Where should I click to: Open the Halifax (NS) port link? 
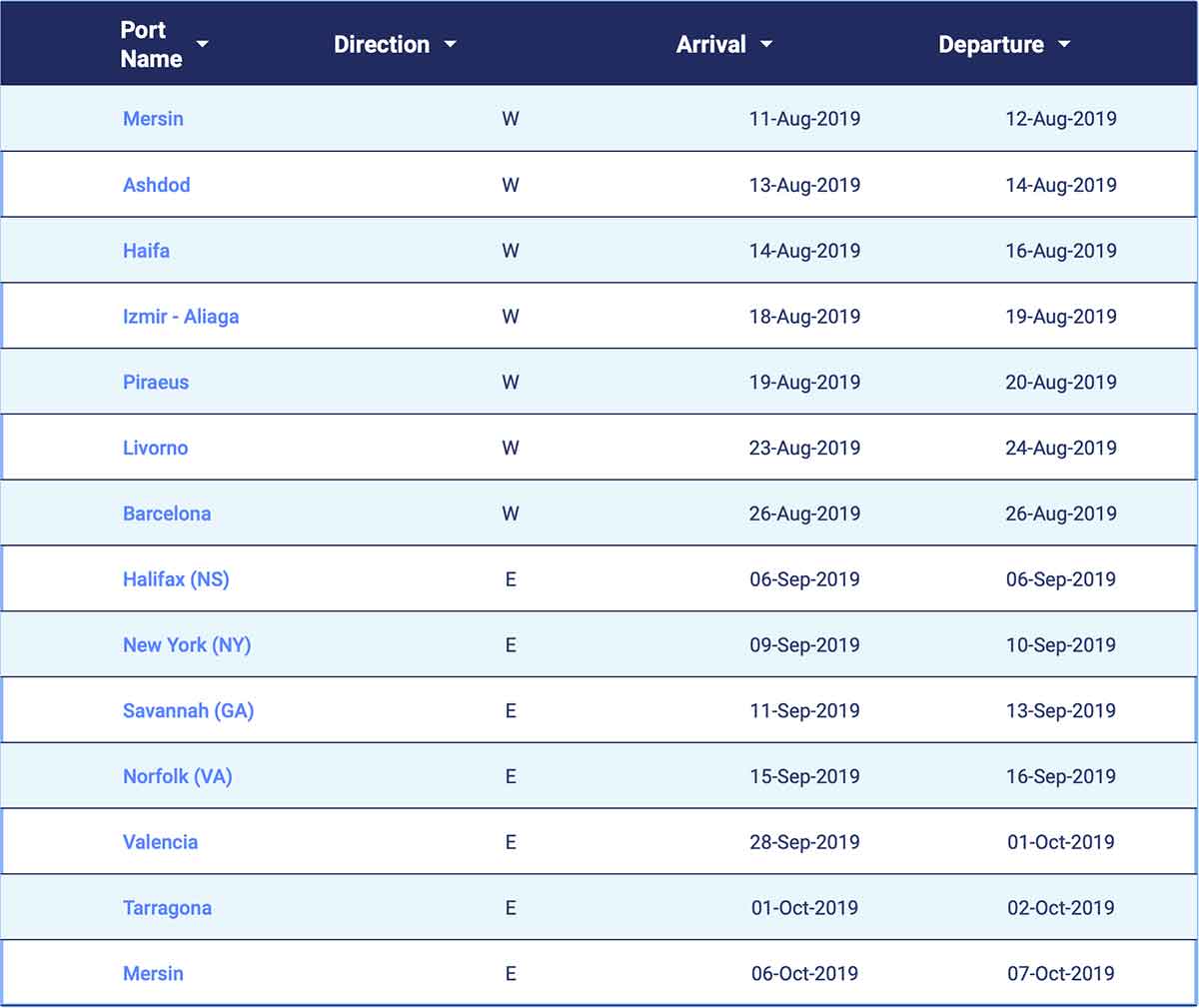[x=176, y=579]
